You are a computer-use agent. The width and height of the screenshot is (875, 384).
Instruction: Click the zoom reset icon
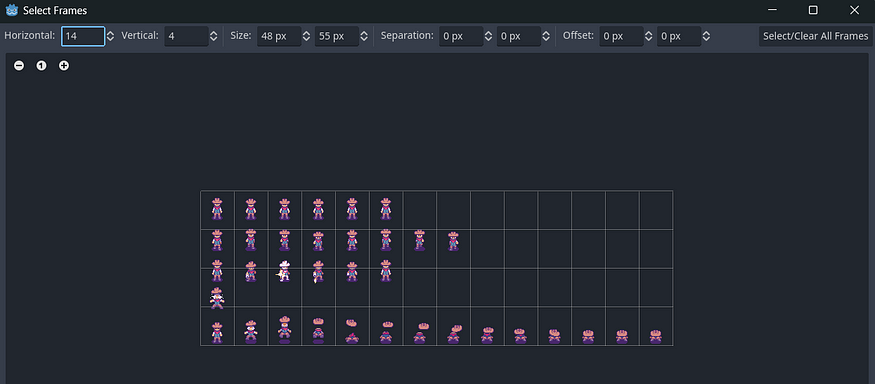point(41,66)
